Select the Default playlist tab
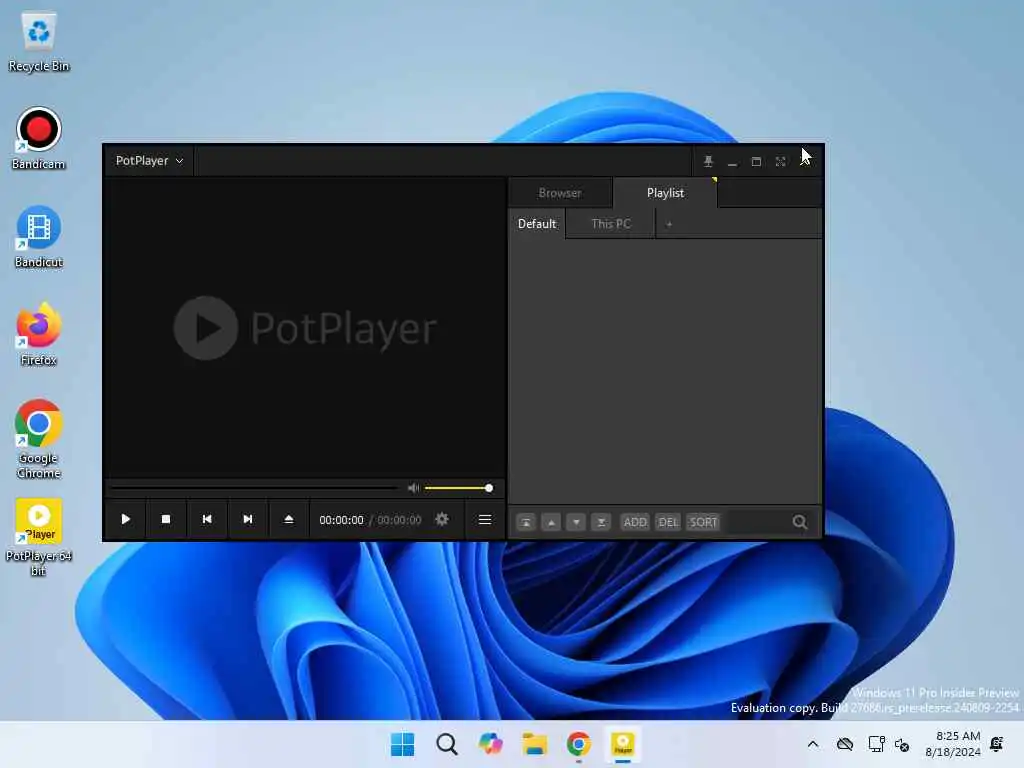Image resolution: width=1024 pixels, height=768 pixels. (x=537, y=224)
